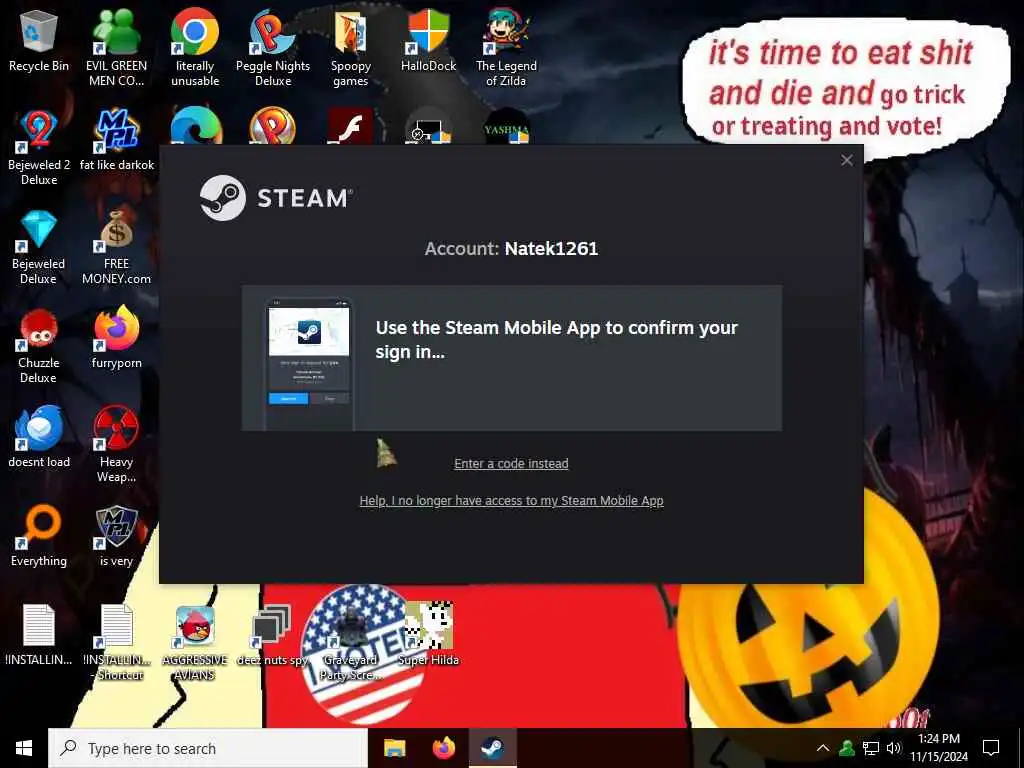The width and height of the screenshot is (1024, 768).
Task: Open File Explorer from the taskbar
Action: tap(394, 748)
